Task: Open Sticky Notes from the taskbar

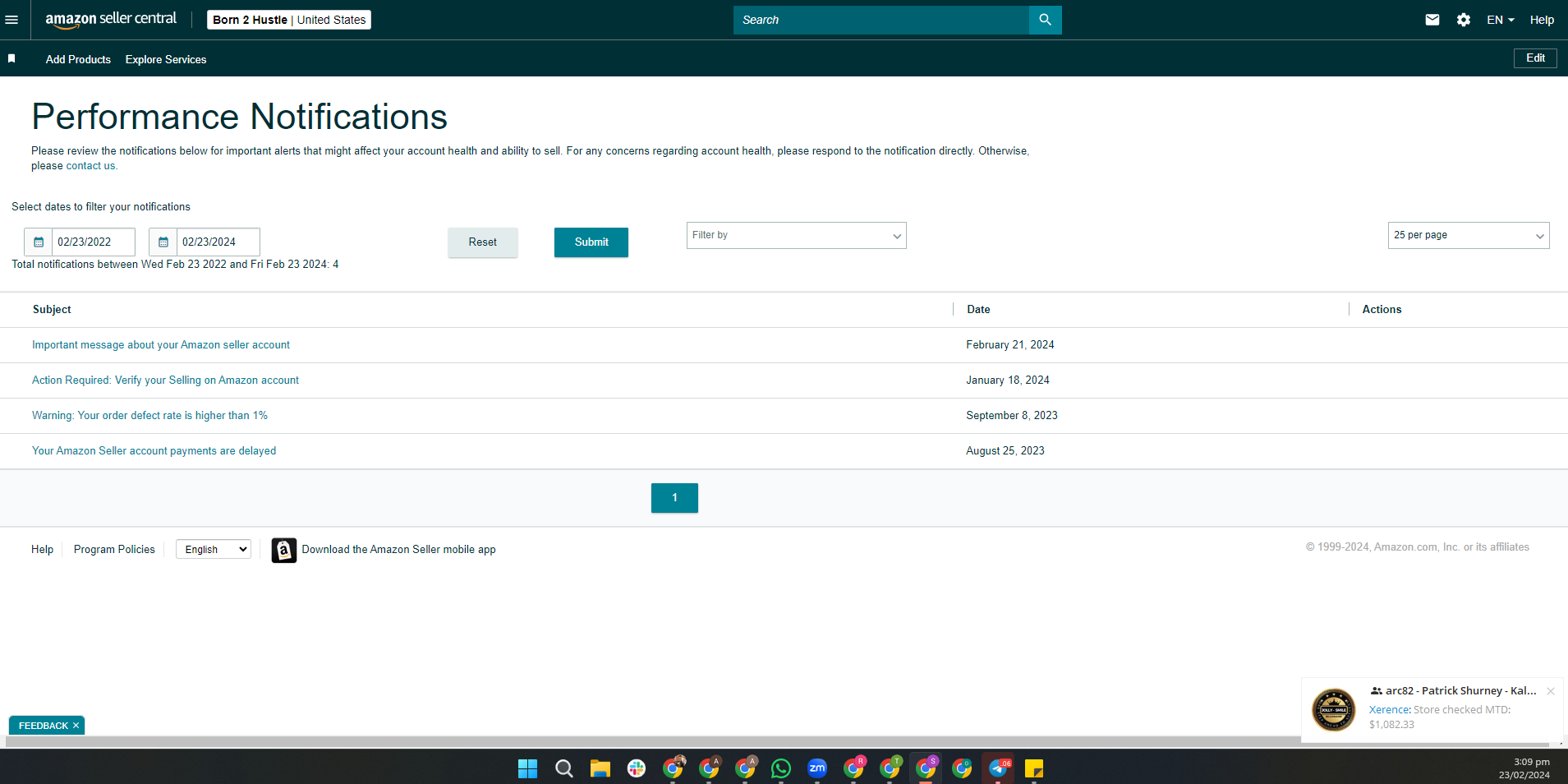Action: tap(1034, 768)
